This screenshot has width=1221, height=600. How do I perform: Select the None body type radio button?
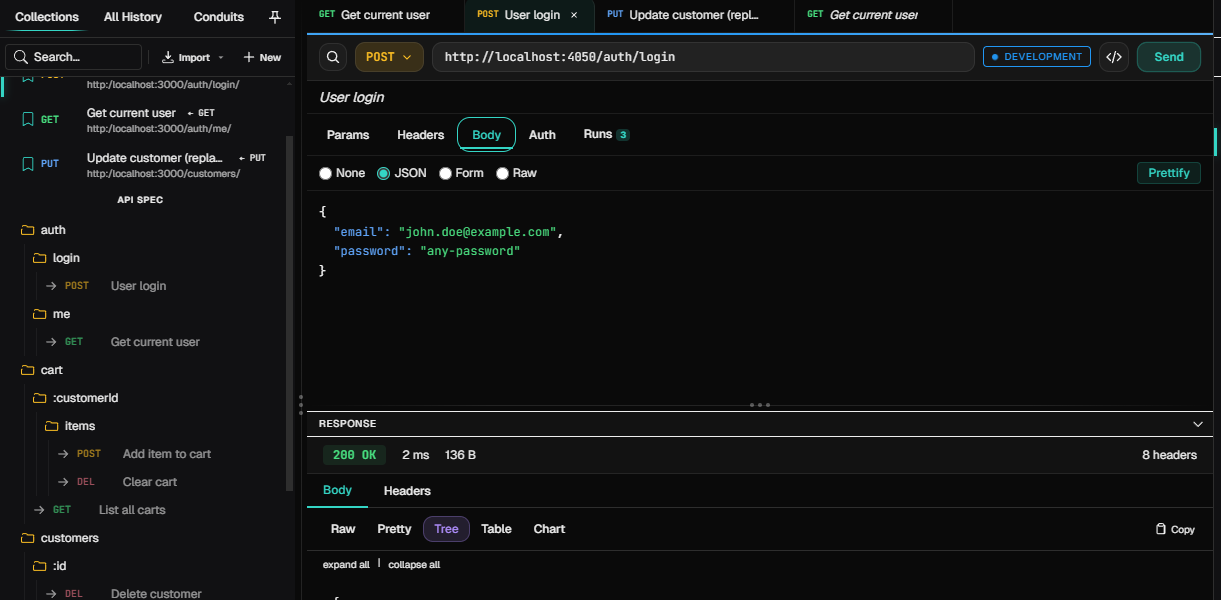click(x=325, y=172)
